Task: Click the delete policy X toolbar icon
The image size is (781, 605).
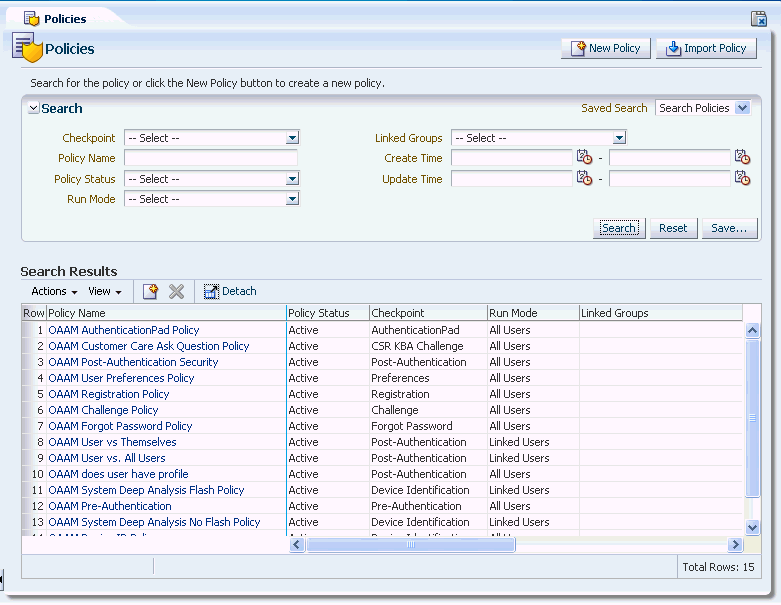Action: click(177, 291)
